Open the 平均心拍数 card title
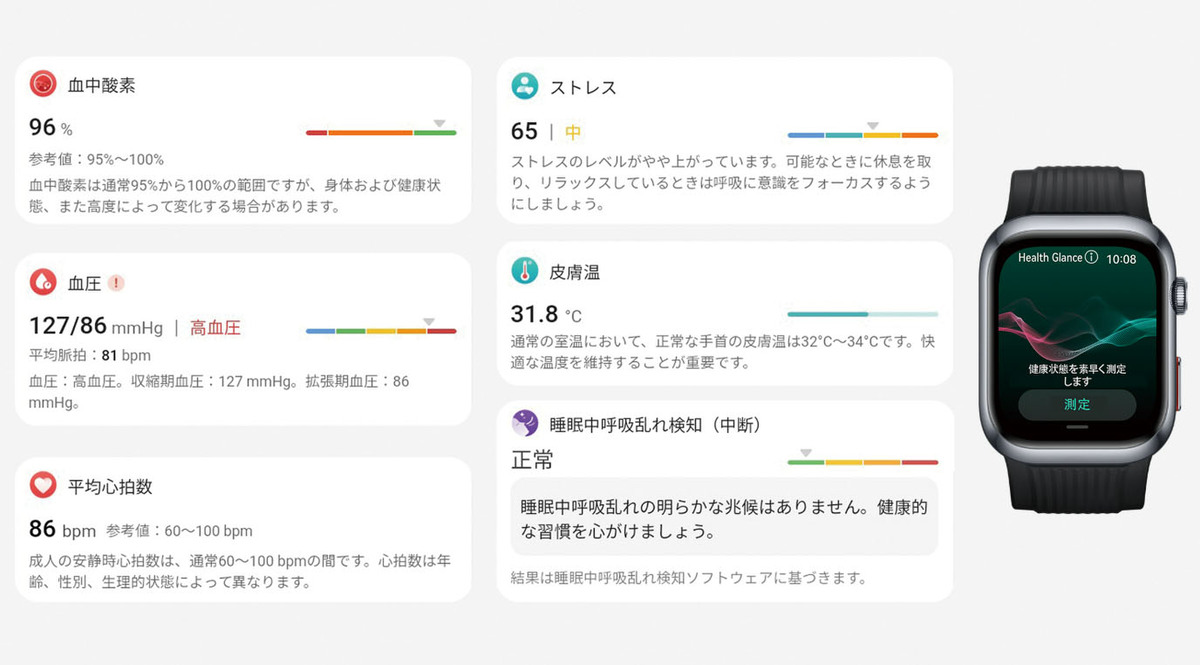 click(110, 487)
